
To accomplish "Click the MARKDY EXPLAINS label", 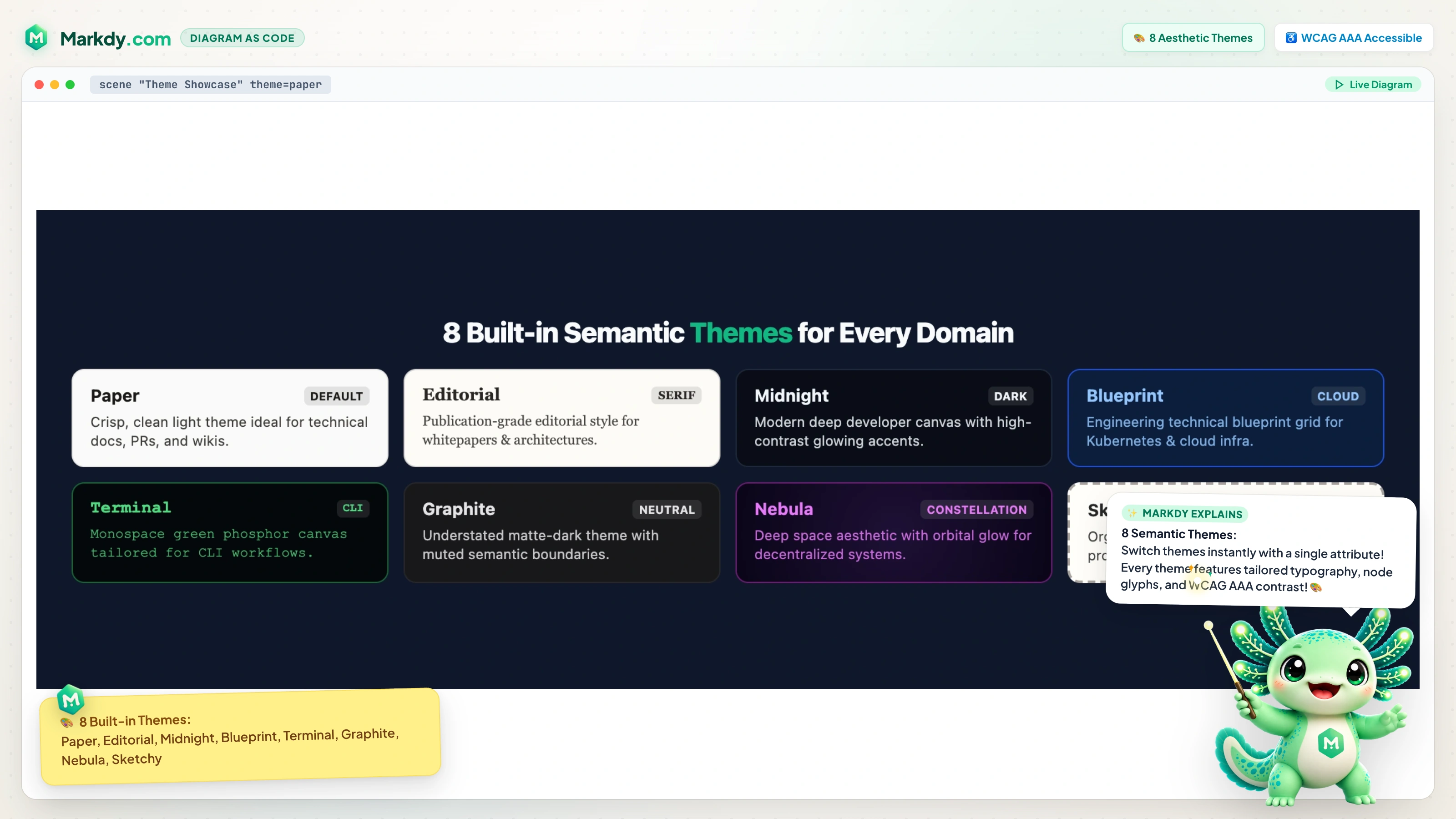I will pos(1185,513).
